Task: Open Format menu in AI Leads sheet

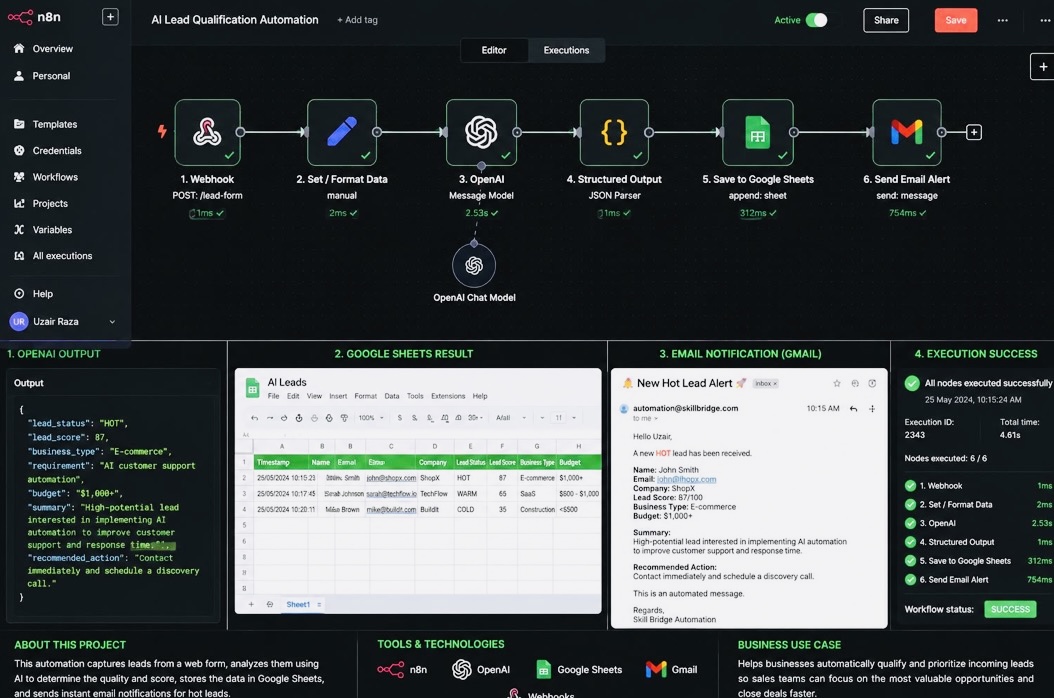Action: [x=366, y=396]
